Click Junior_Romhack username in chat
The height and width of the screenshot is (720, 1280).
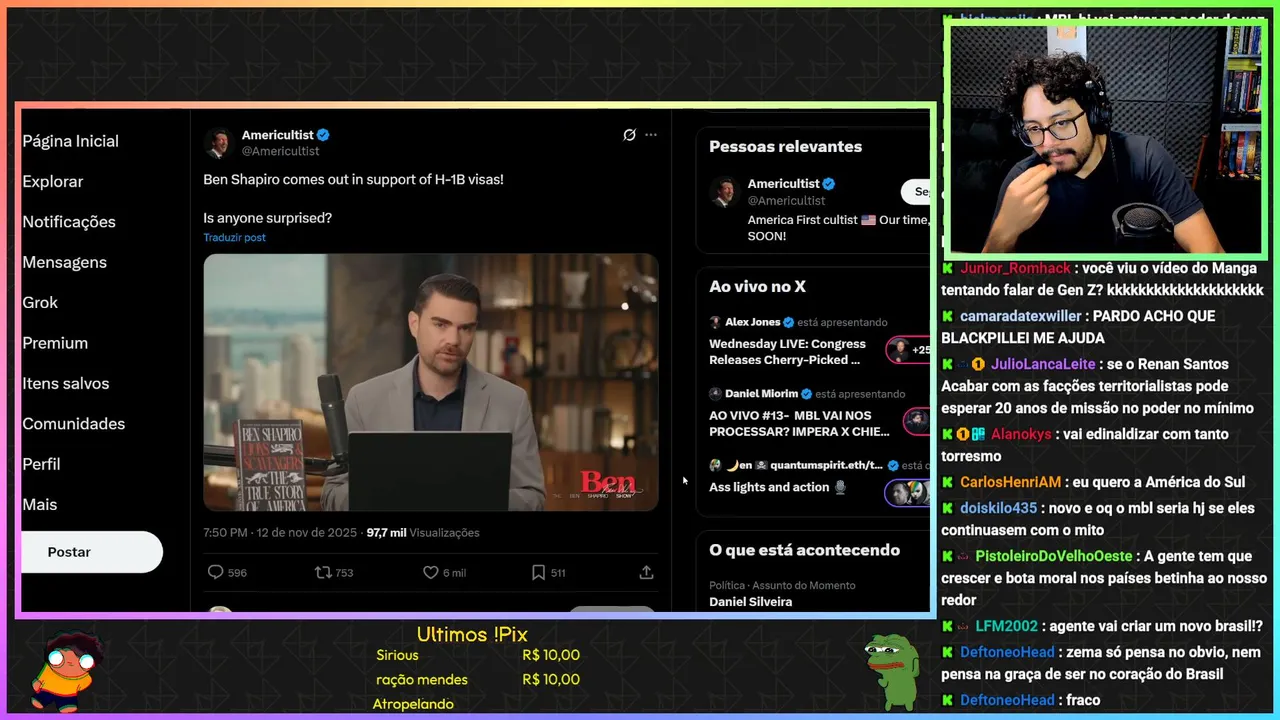point(1015,268)
